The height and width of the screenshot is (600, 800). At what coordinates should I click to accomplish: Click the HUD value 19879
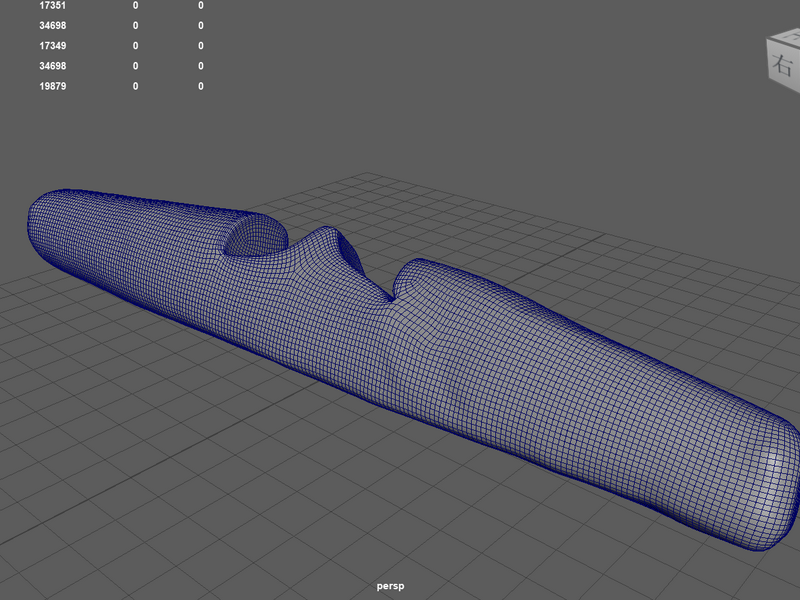coord(53,86)
